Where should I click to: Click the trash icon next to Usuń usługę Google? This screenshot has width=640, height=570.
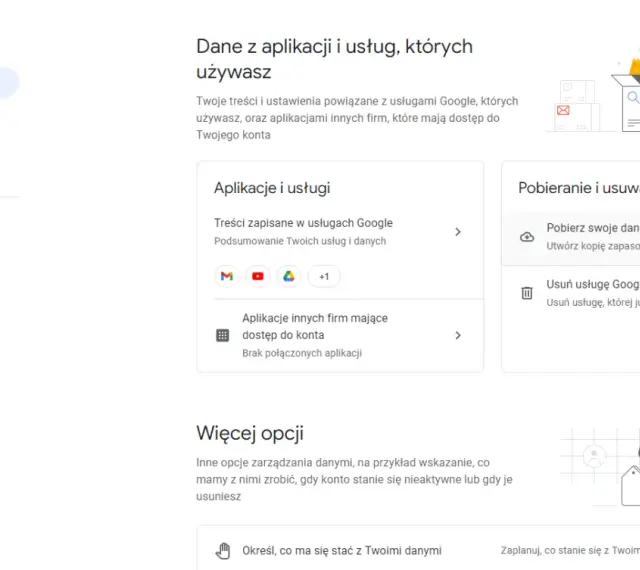(527, 293)
